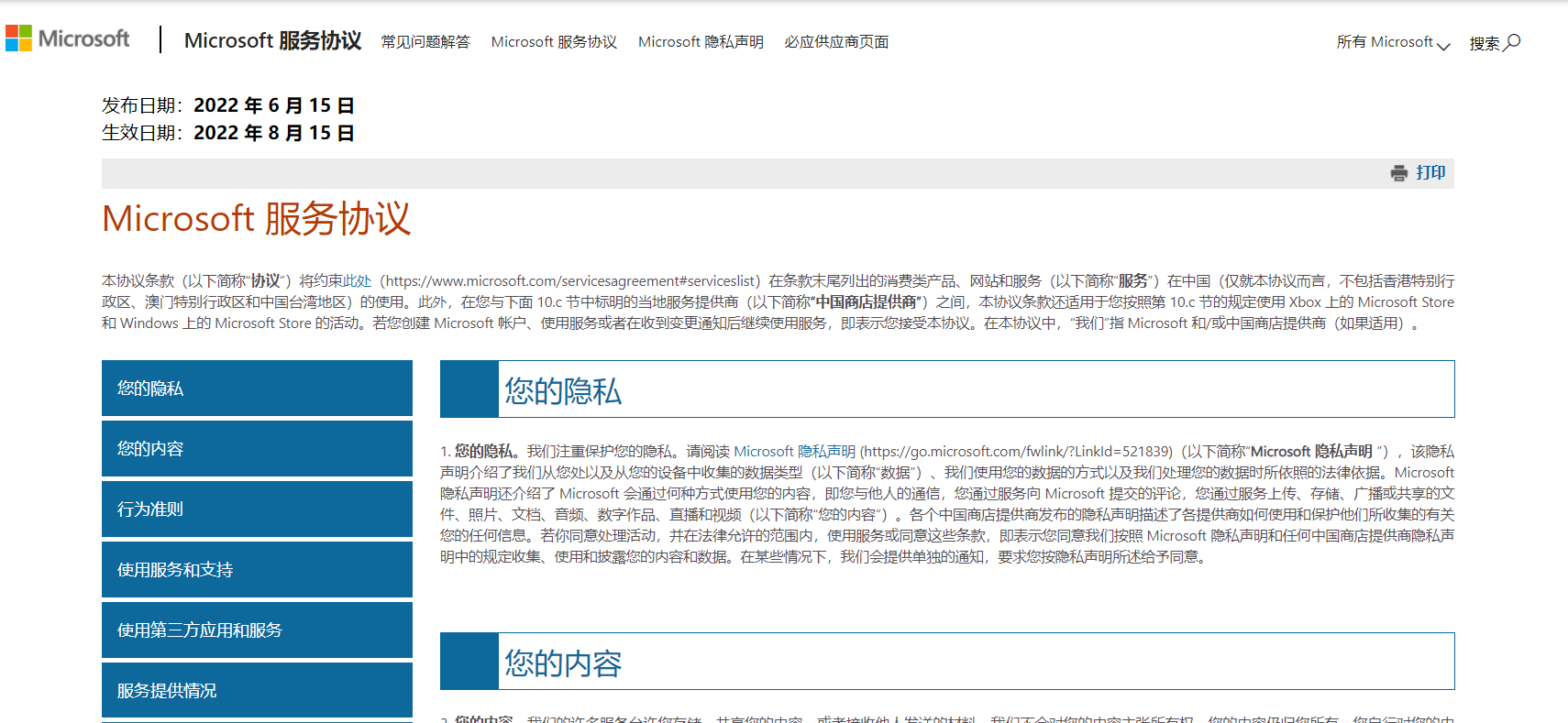Click the printer icon

click(1399, 173)
